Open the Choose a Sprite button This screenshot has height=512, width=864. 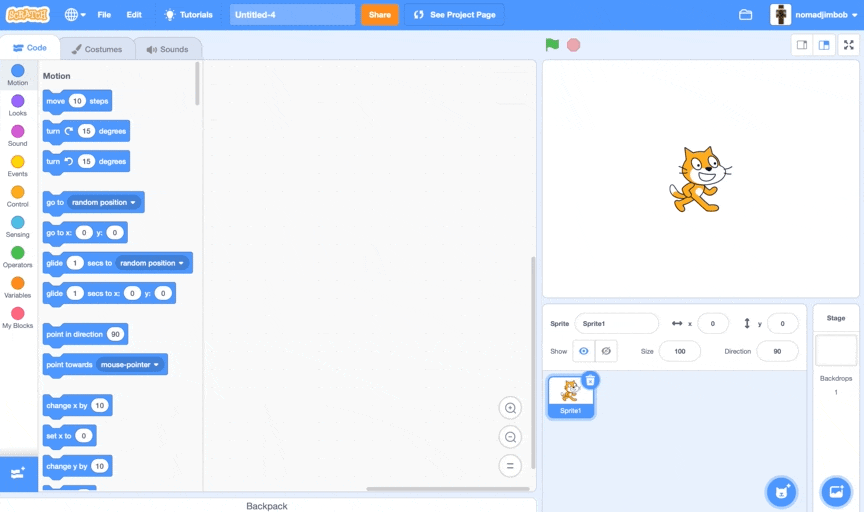781,491
